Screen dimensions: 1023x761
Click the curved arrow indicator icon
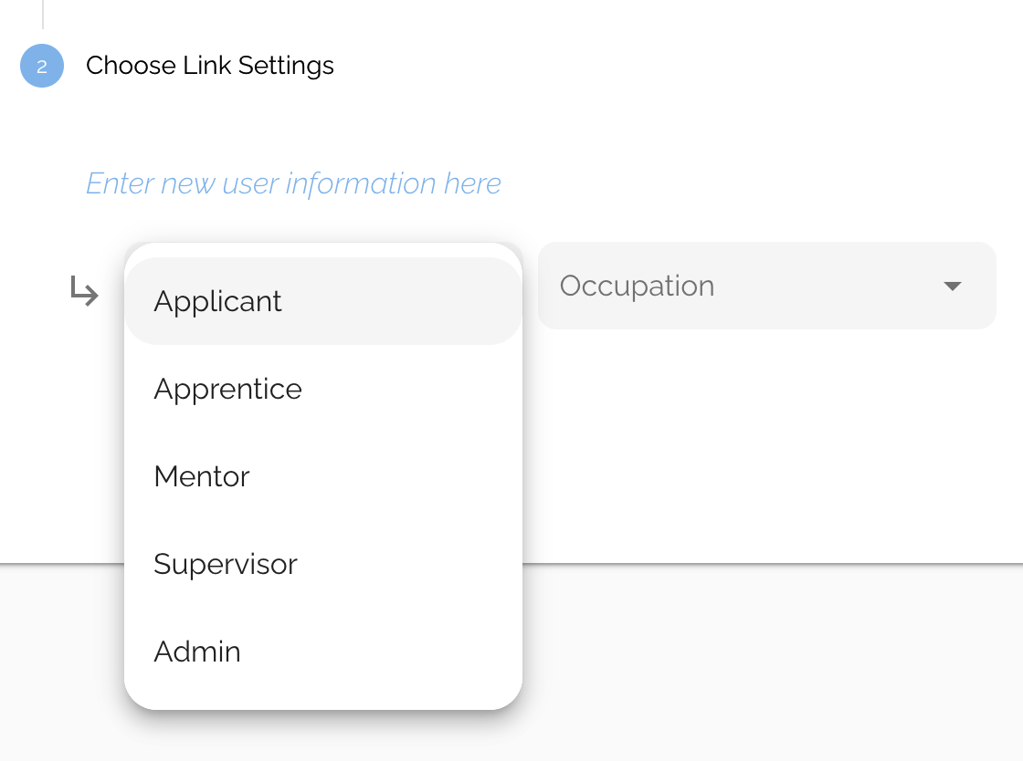click(85, 292)
